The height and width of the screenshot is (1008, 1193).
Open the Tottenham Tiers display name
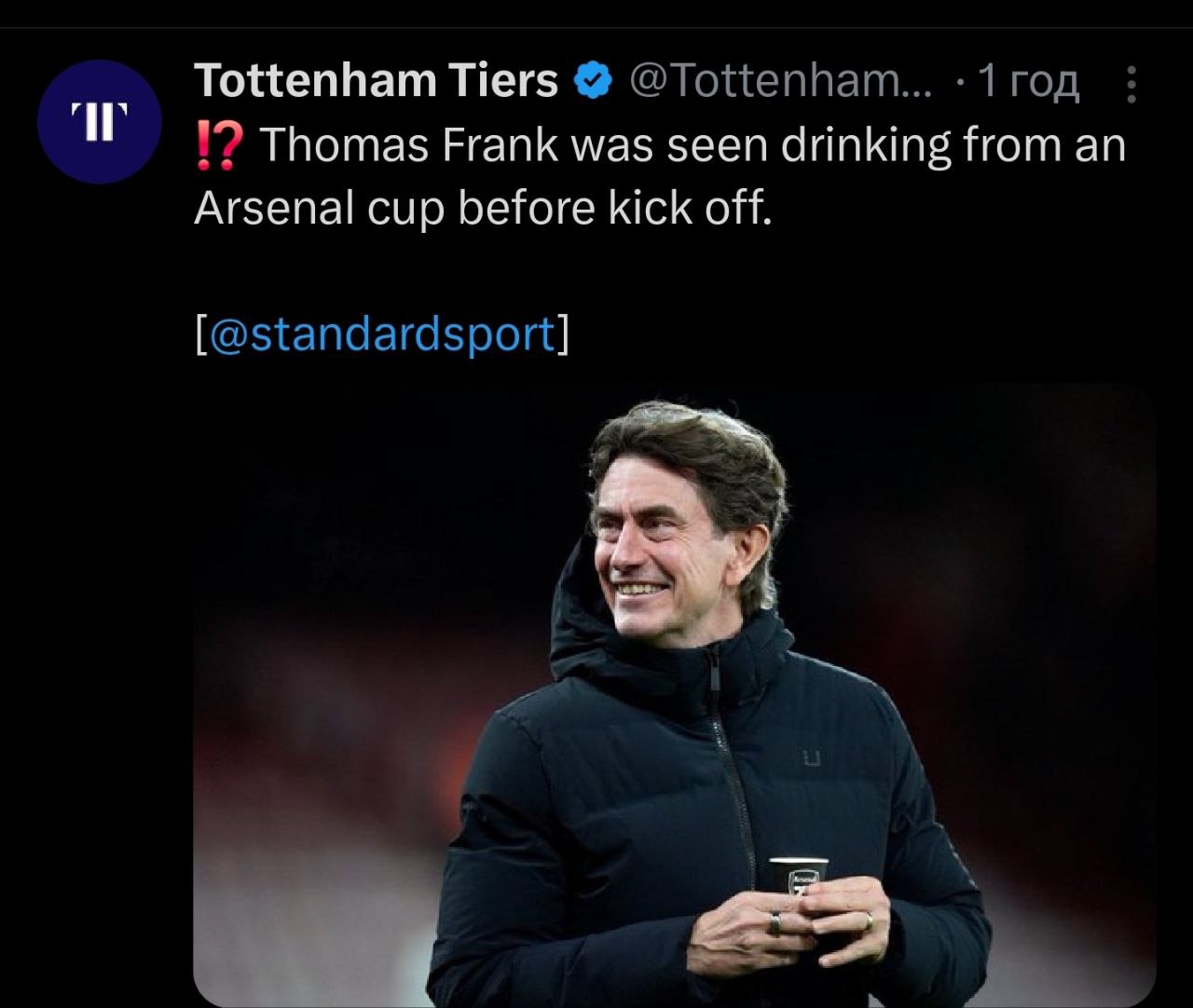[376, 81]
